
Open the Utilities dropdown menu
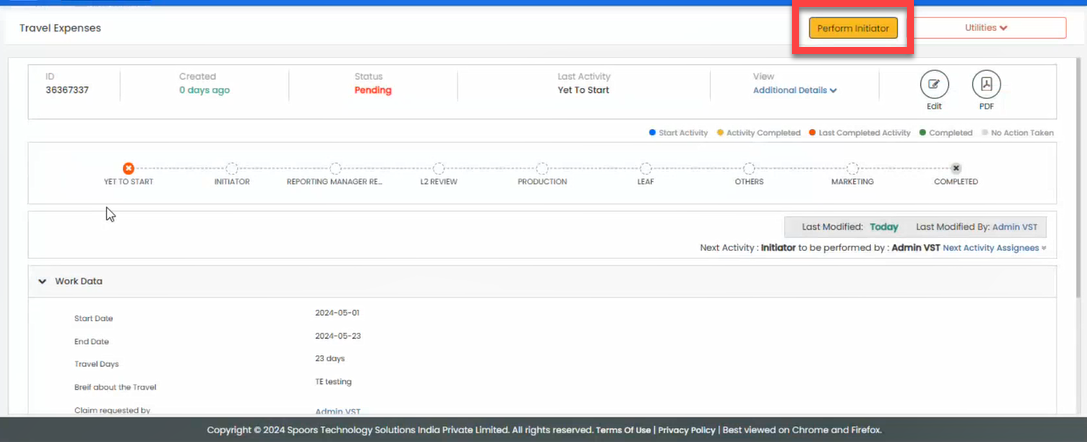coord(986,28)
